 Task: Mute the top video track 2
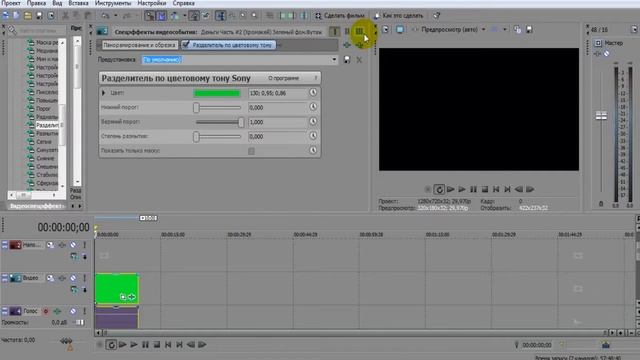click(73, 245)
